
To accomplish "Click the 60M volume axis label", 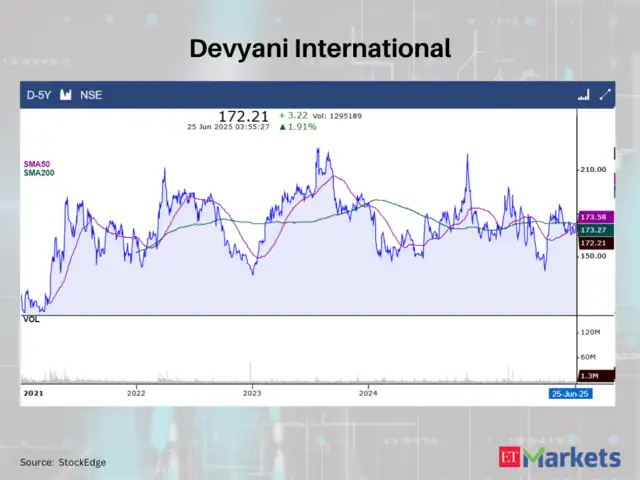I will coord(588,357).
